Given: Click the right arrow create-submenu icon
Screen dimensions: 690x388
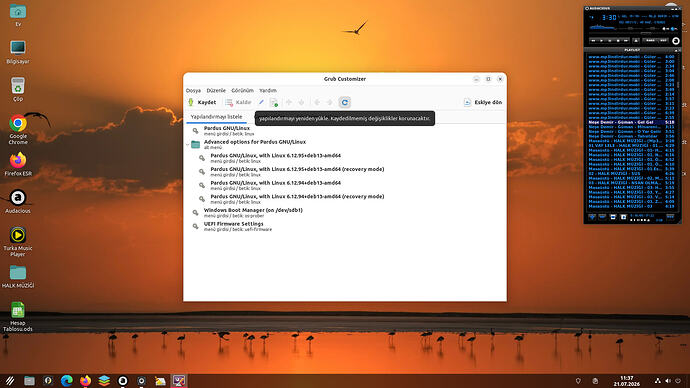Looking at the screenshot, I should (x=330, y=102).
